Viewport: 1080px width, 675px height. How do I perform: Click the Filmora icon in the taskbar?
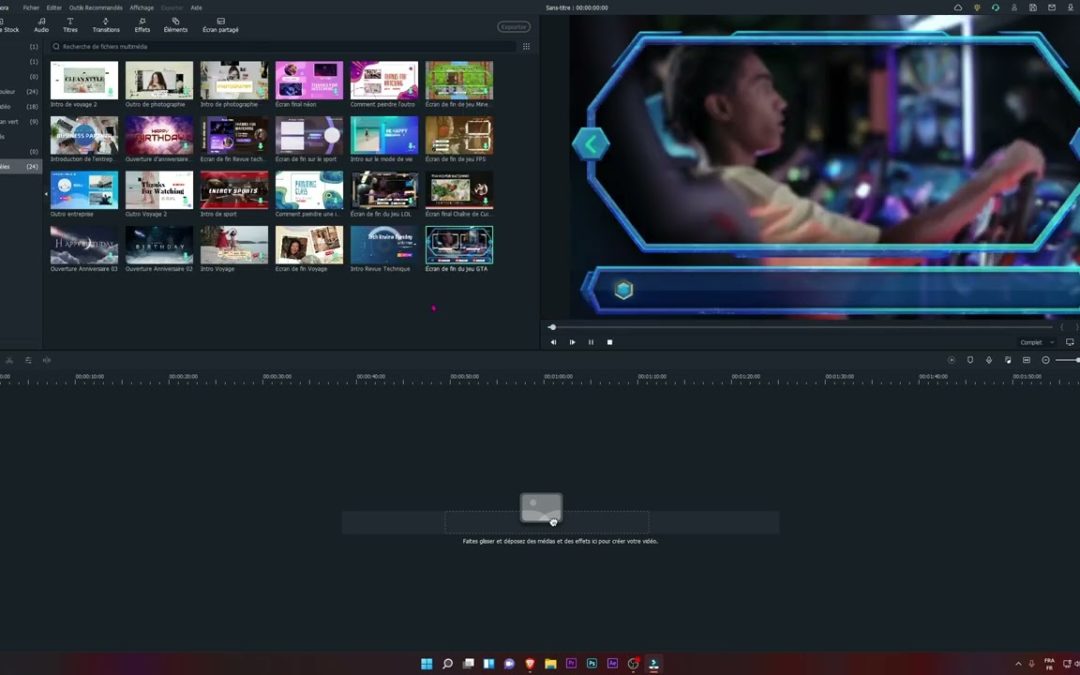coord(654,664)
